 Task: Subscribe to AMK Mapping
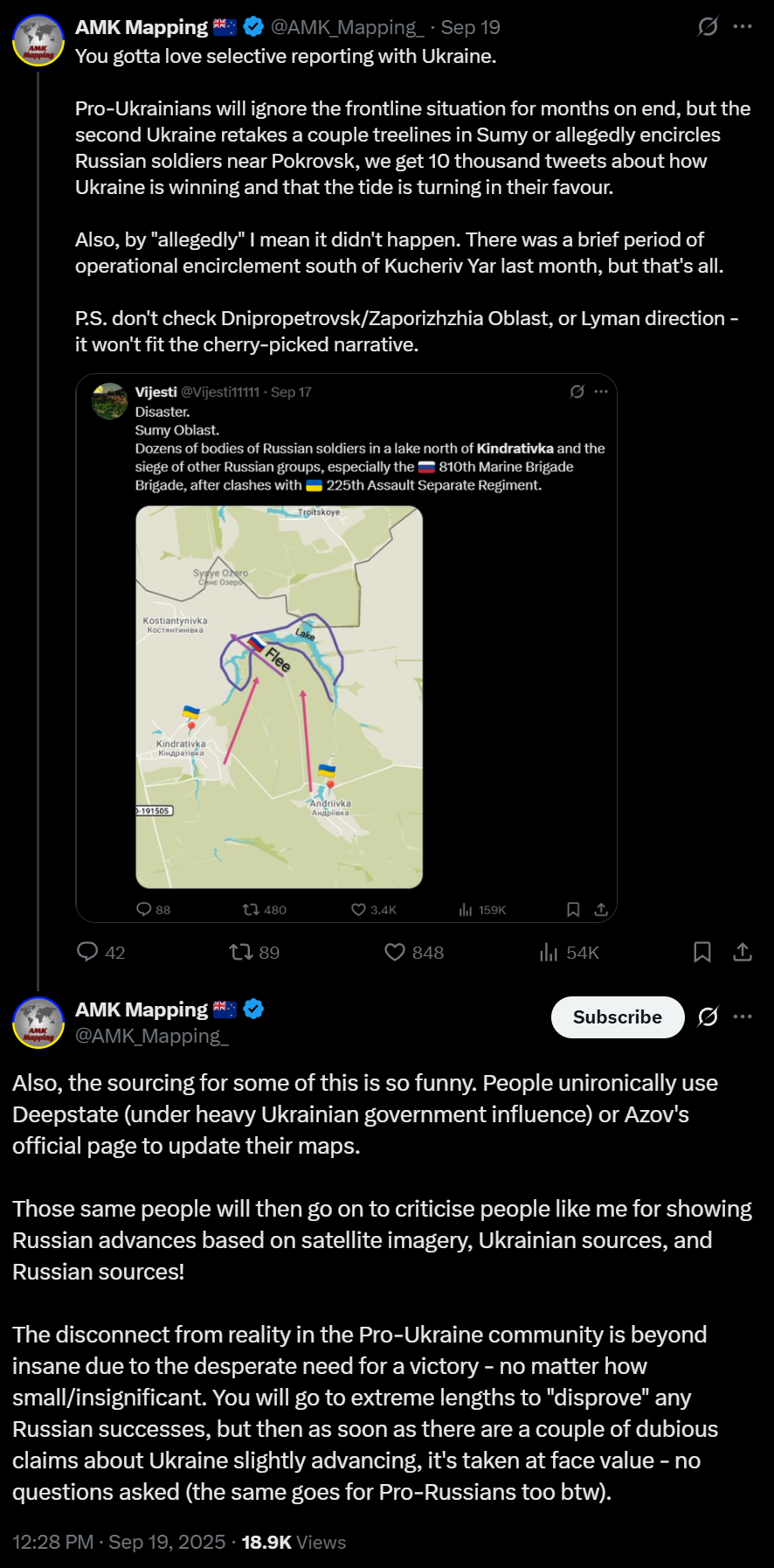(617, 1017)
